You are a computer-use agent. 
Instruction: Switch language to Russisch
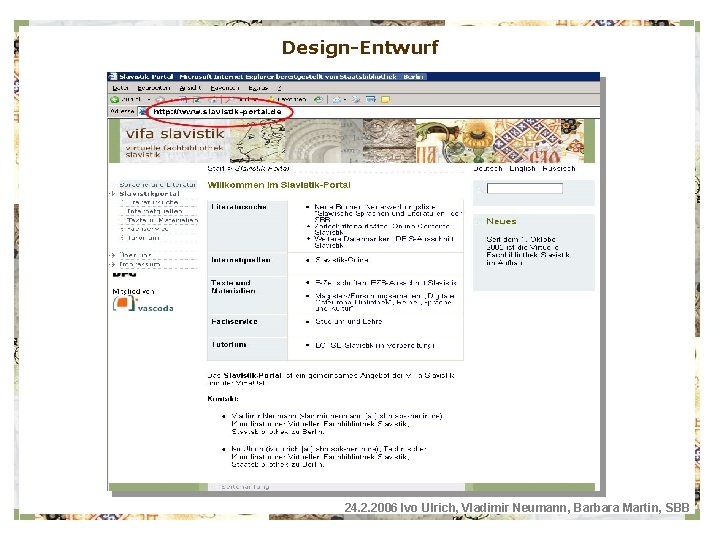(558, 169)
